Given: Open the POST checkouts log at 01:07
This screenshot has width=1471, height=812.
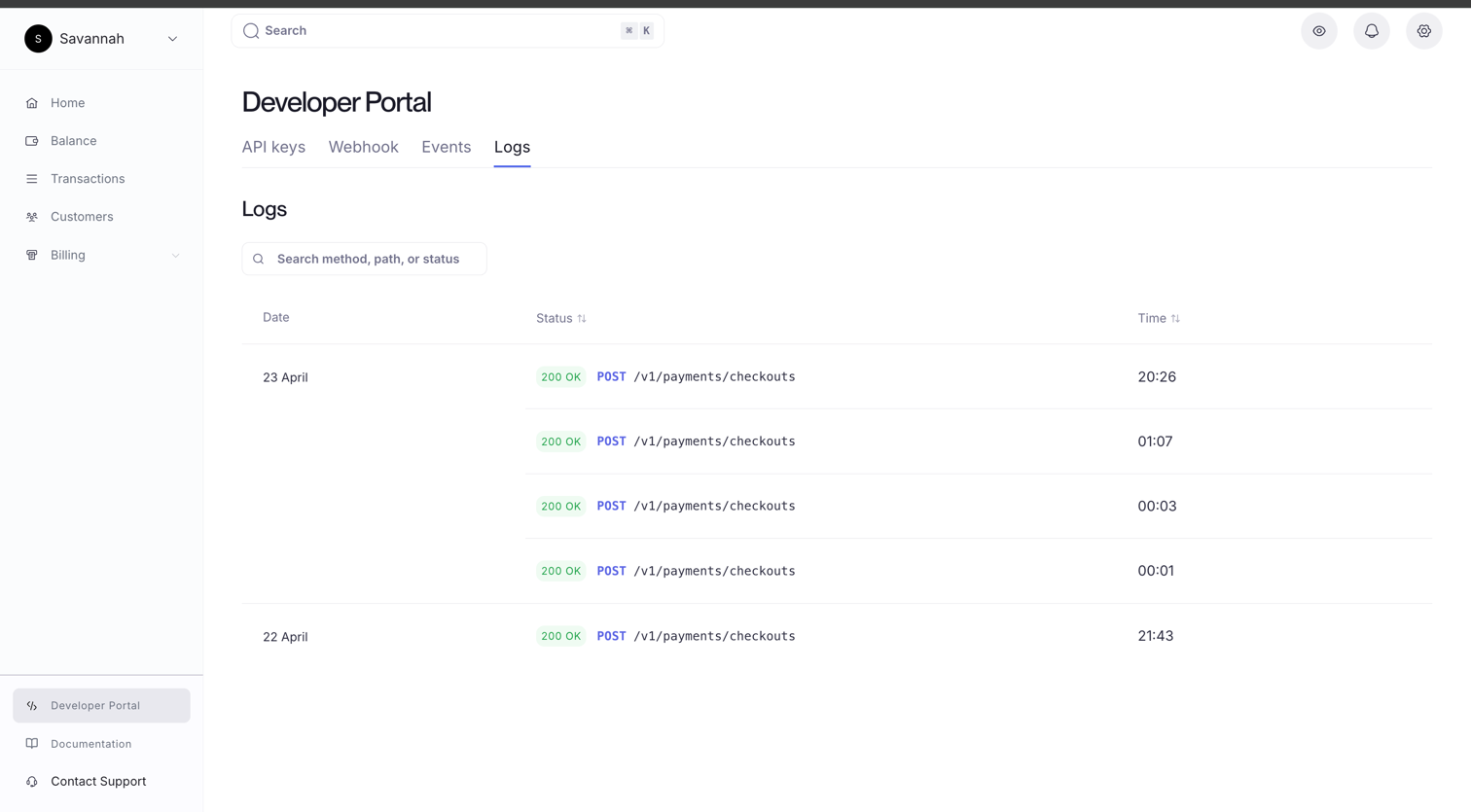Looking at the screenshot, I should (x=696, y=441).
